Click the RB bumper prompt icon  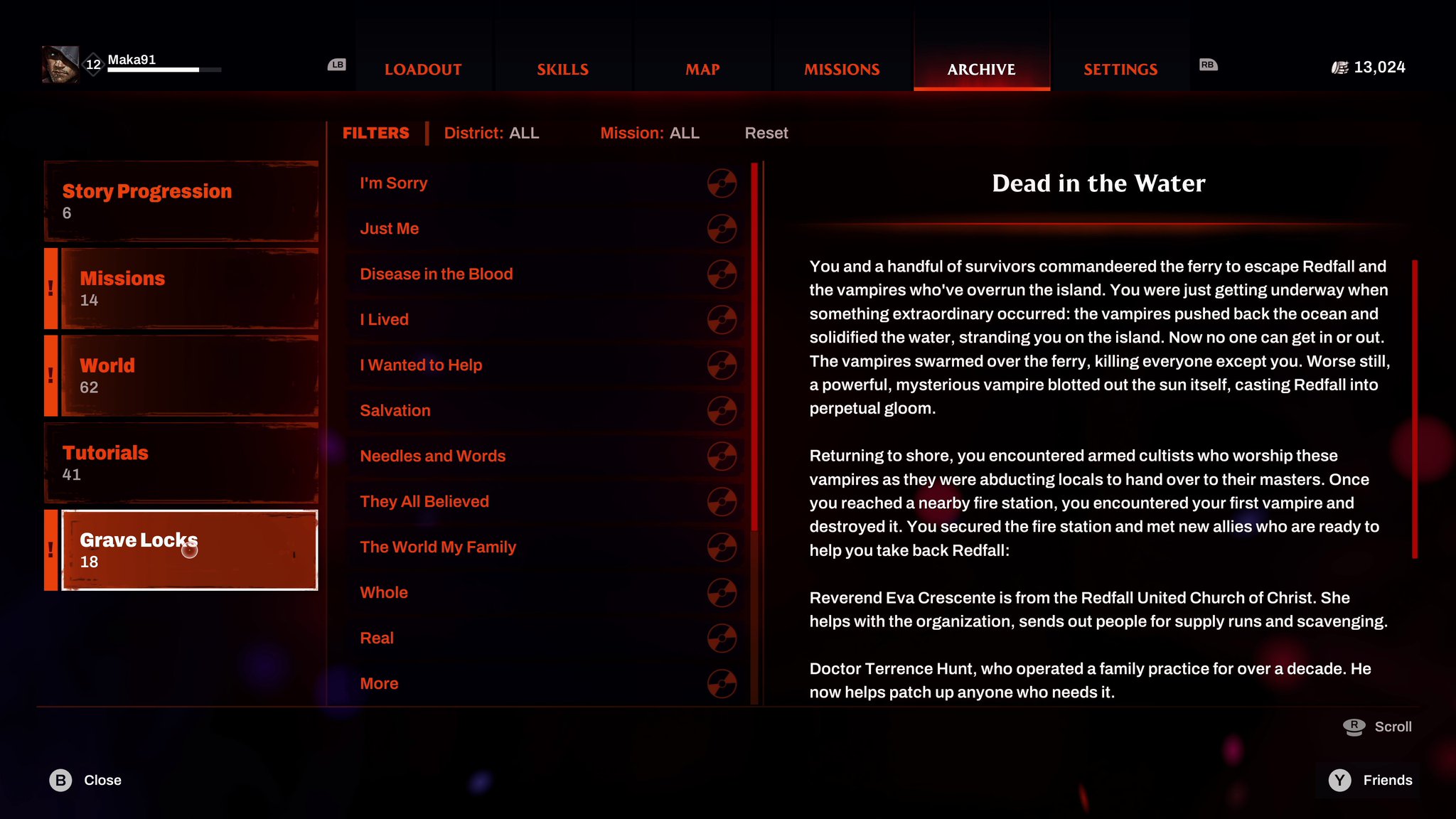(1208, 64)
